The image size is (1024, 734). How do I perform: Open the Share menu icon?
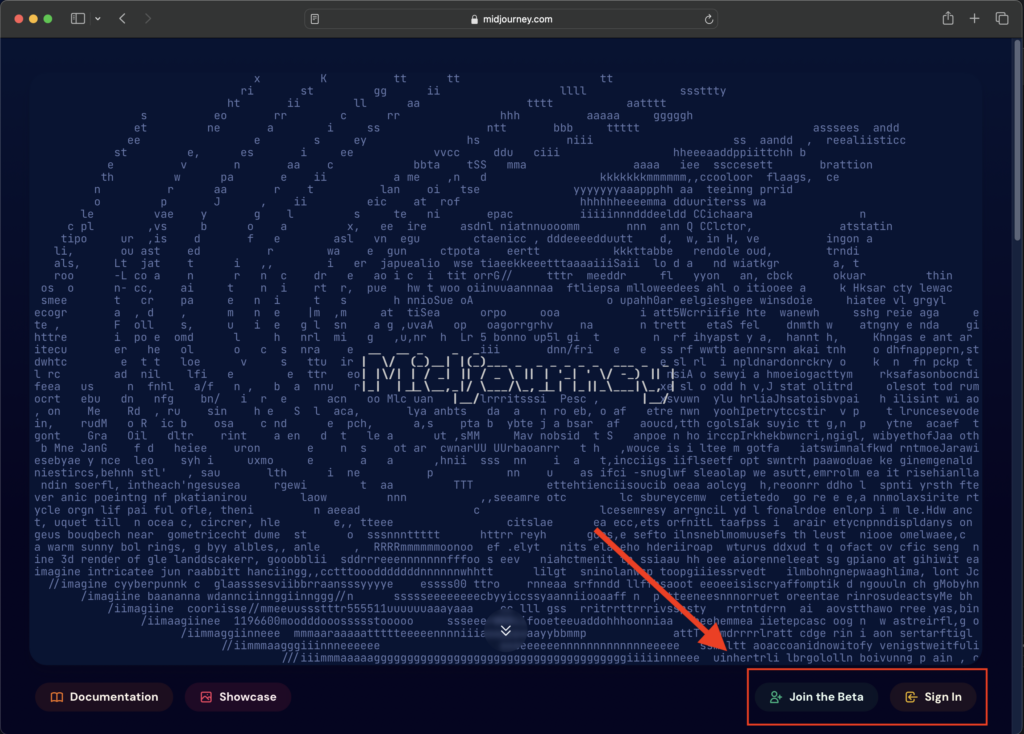(948, 18)
